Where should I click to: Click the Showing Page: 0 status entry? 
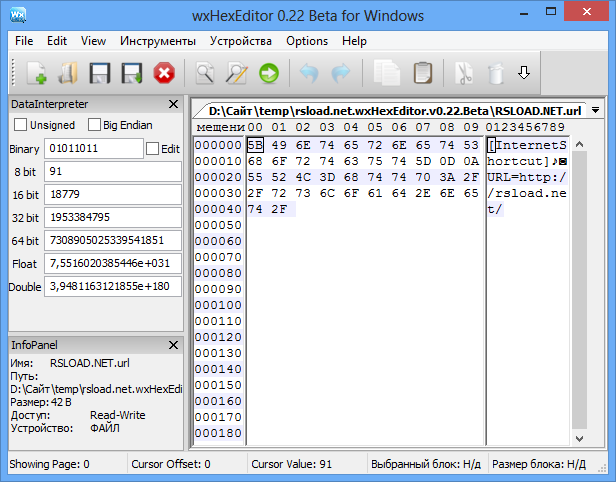[x=49, y=464]
